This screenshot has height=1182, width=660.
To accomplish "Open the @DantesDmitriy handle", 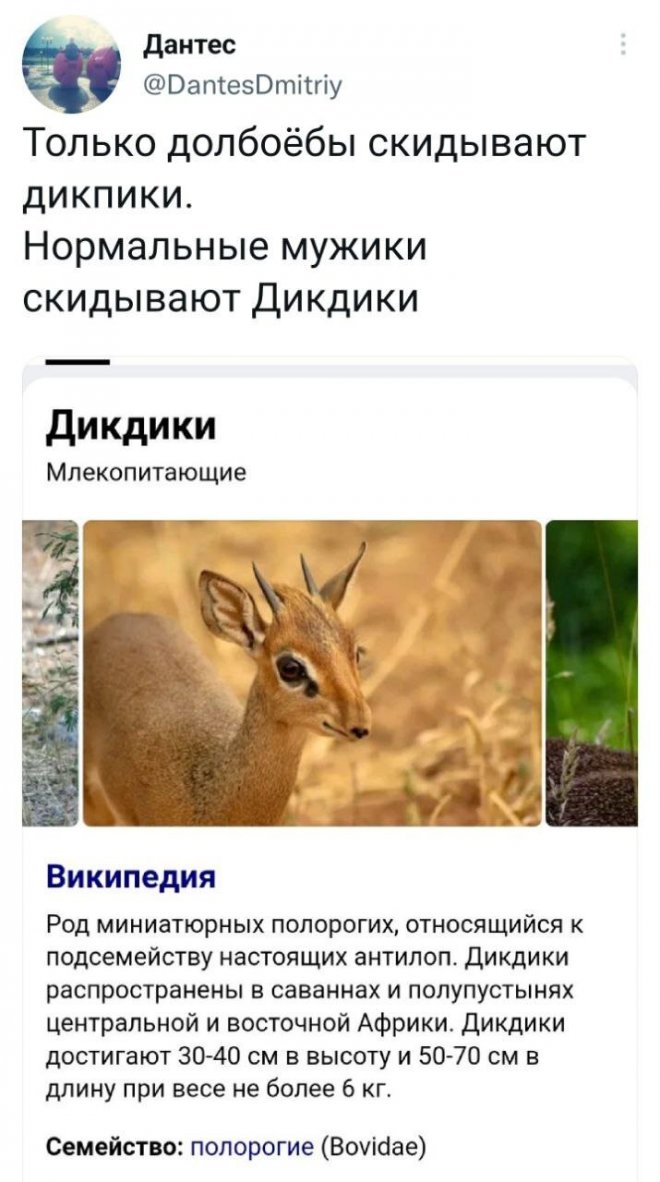I will pos(243,87).
